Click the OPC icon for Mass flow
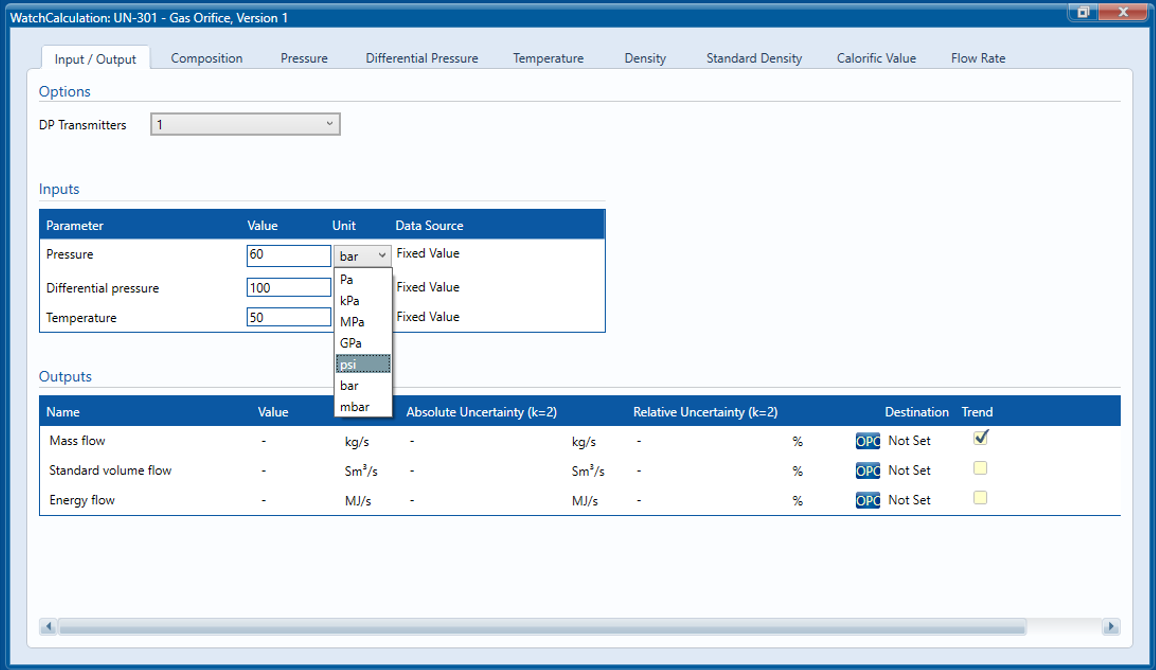 click(868, 441)
